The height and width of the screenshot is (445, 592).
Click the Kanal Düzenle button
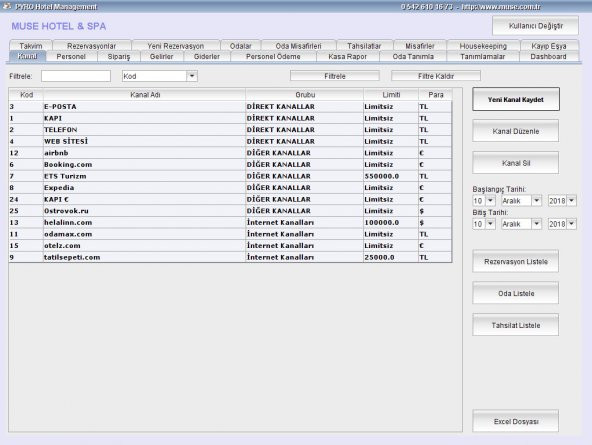tap(516, 131)
